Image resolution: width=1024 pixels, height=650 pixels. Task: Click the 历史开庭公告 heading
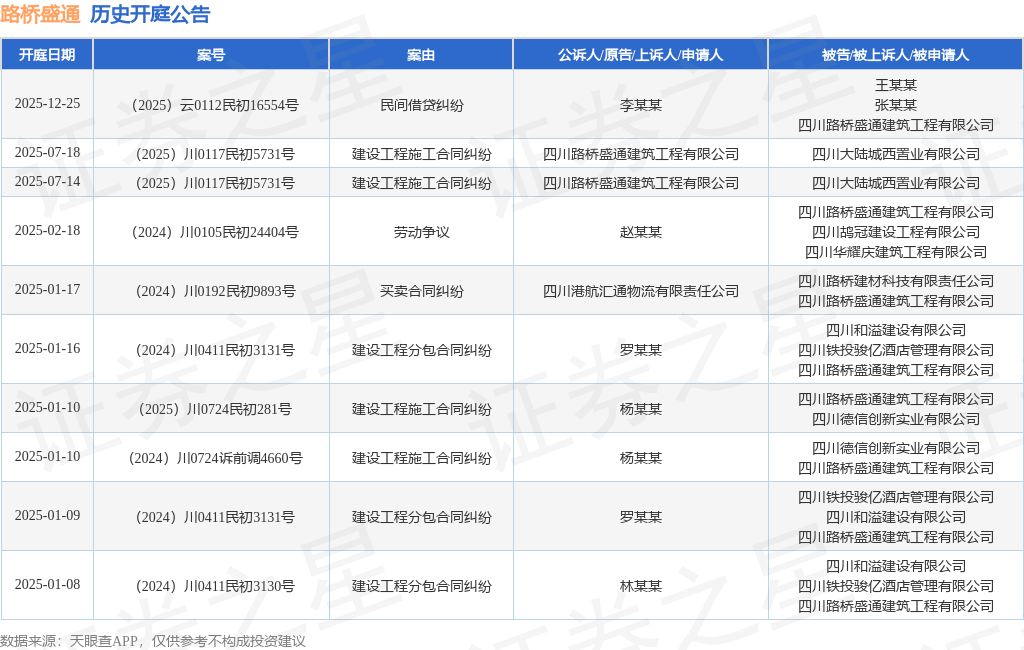pyautogui.click(x=150, y=14)
